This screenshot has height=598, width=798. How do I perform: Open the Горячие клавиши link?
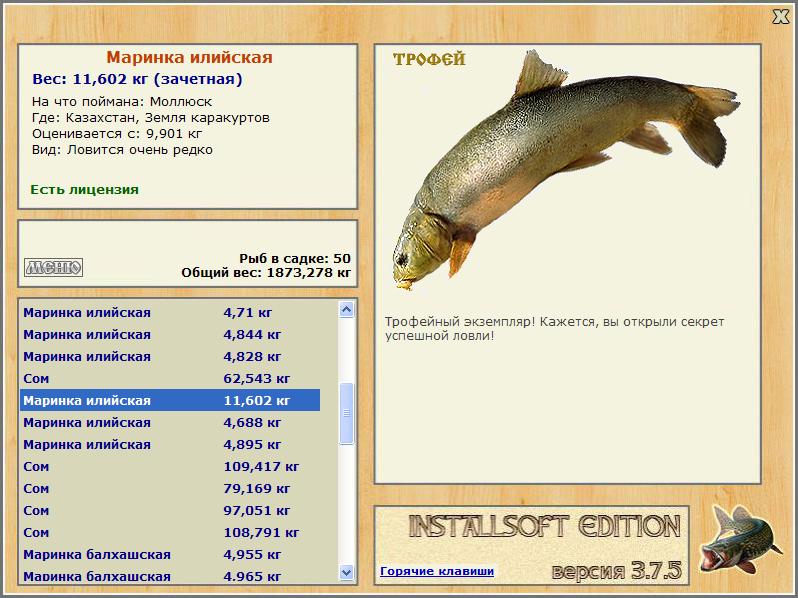(437, 571)
